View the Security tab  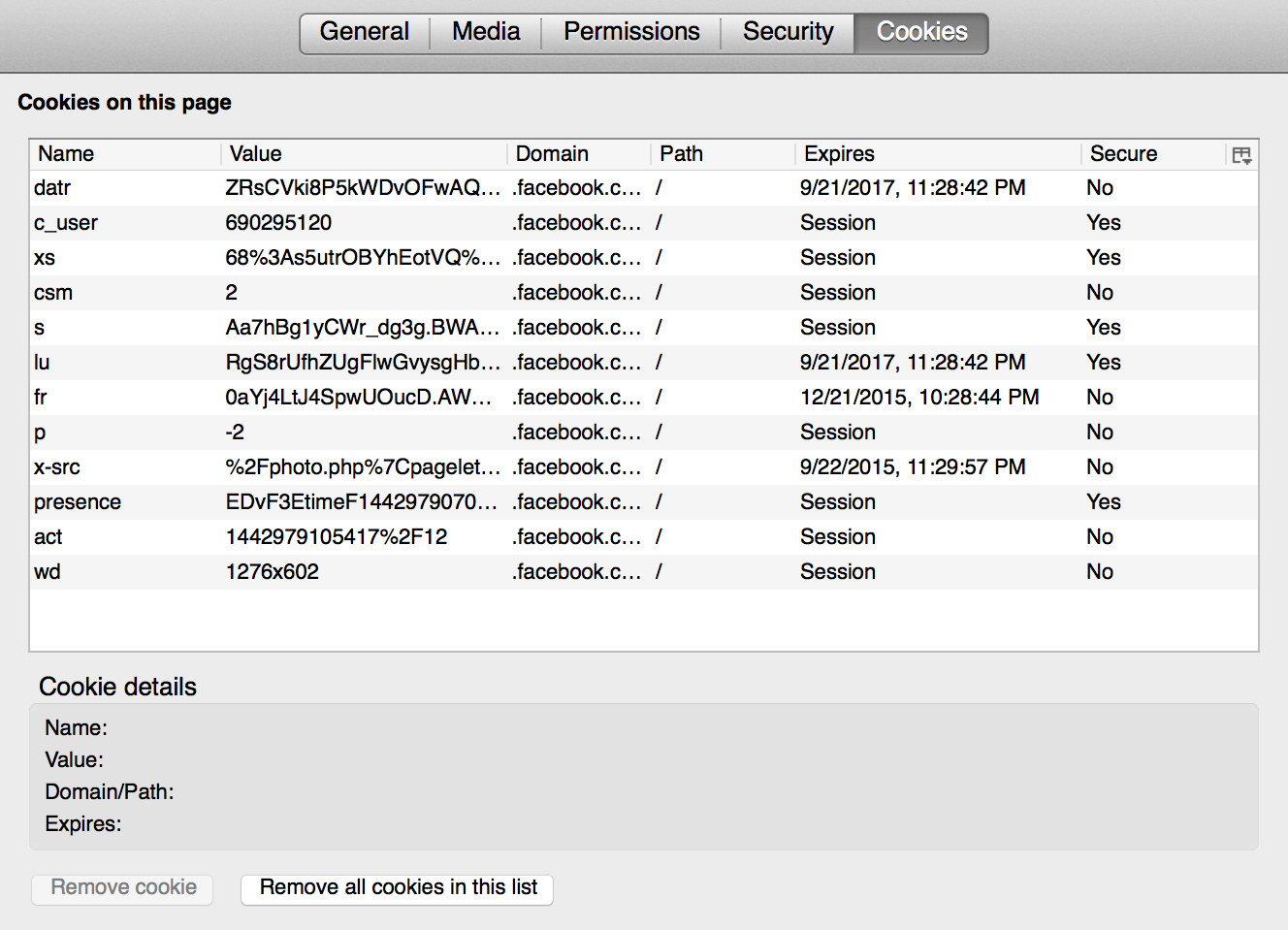click(x=788, y=32)
